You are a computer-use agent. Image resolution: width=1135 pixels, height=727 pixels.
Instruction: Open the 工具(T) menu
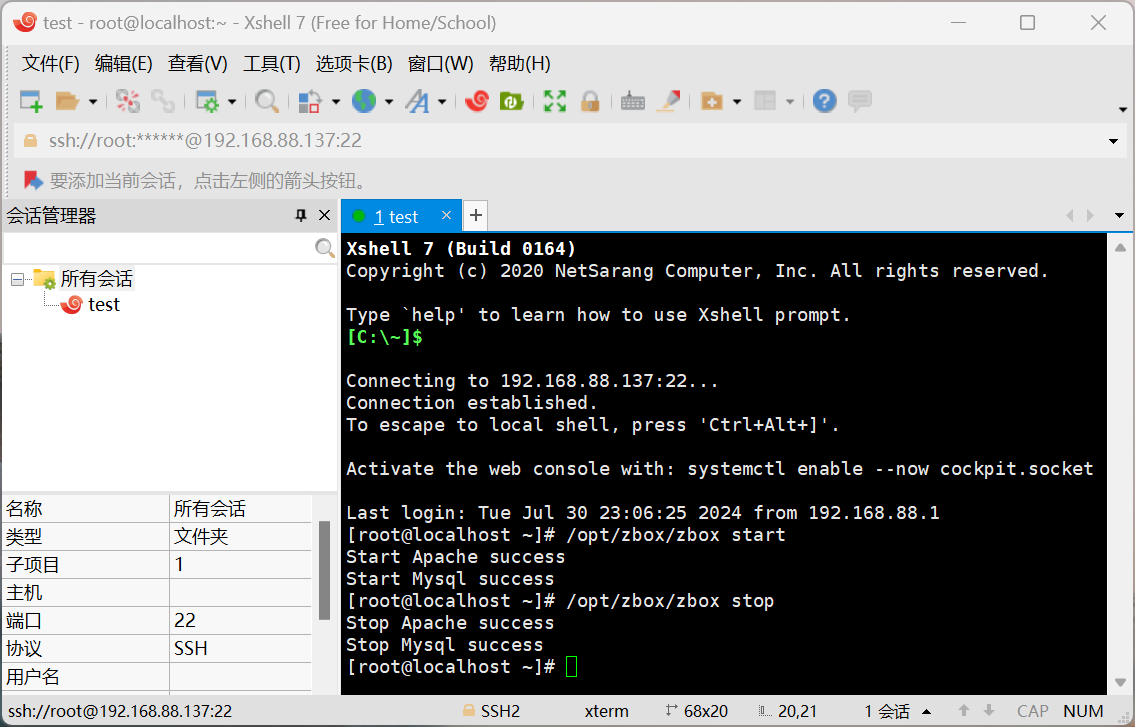271,64
